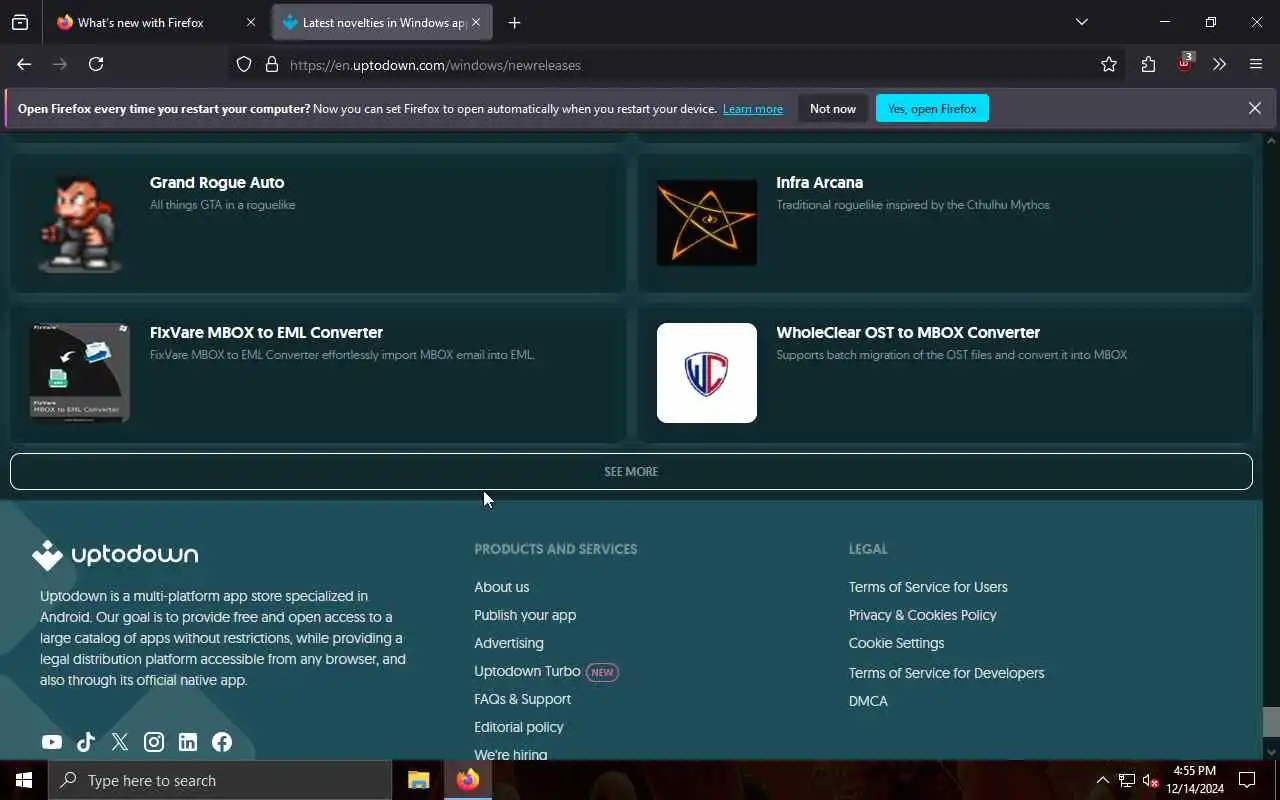Image resolution: width=1280 pixels, height=800 pixels.
Task: Open the Advertising footer link
Action: tap(509, 643)
